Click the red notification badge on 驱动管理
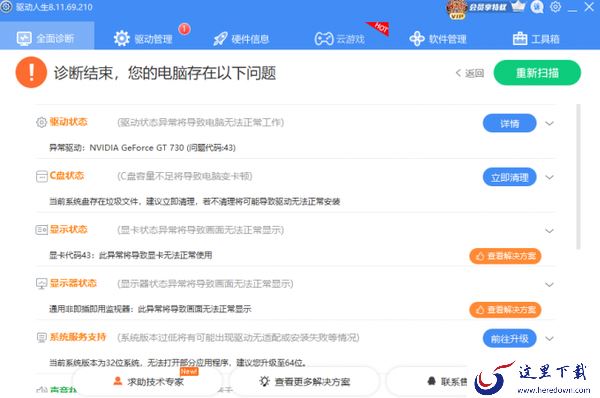Screen dimensions: 600x398 [184, 29]
